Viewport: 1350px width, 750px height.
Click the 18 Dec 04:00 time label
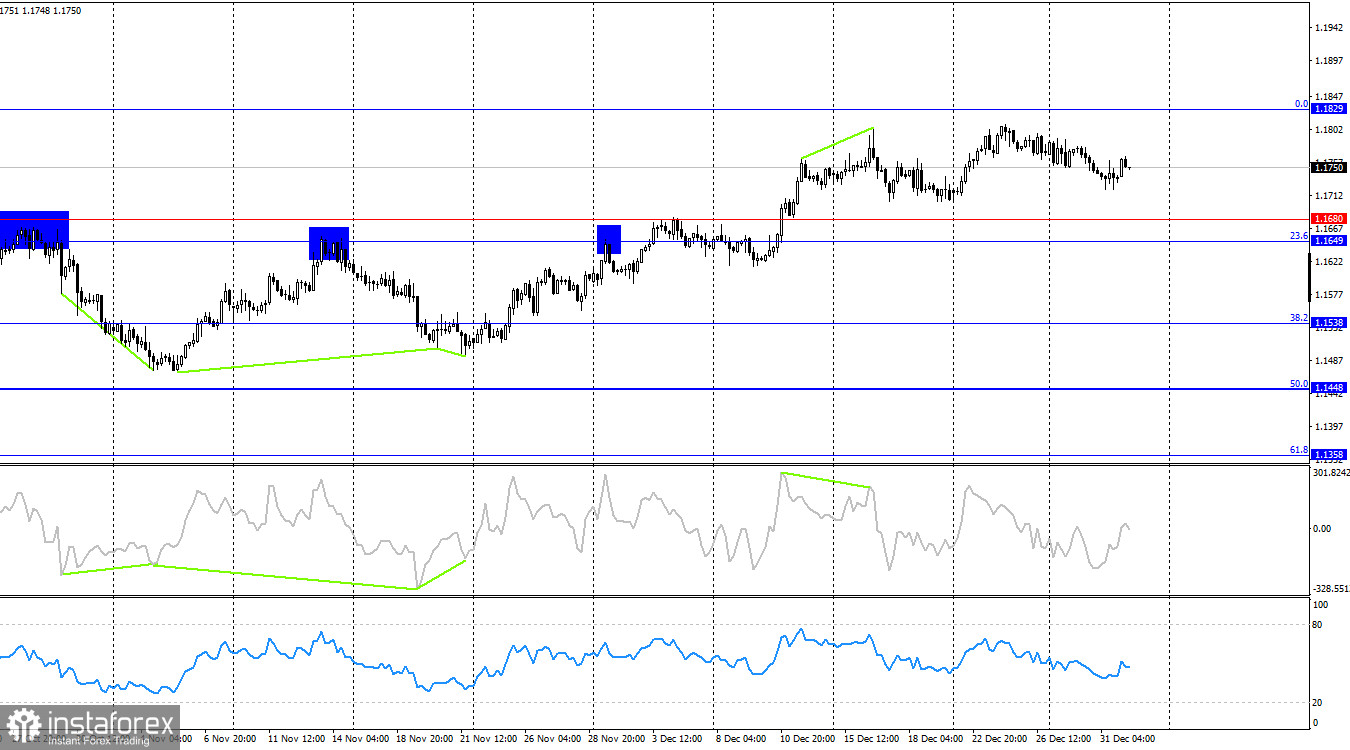tap(937, 740)
